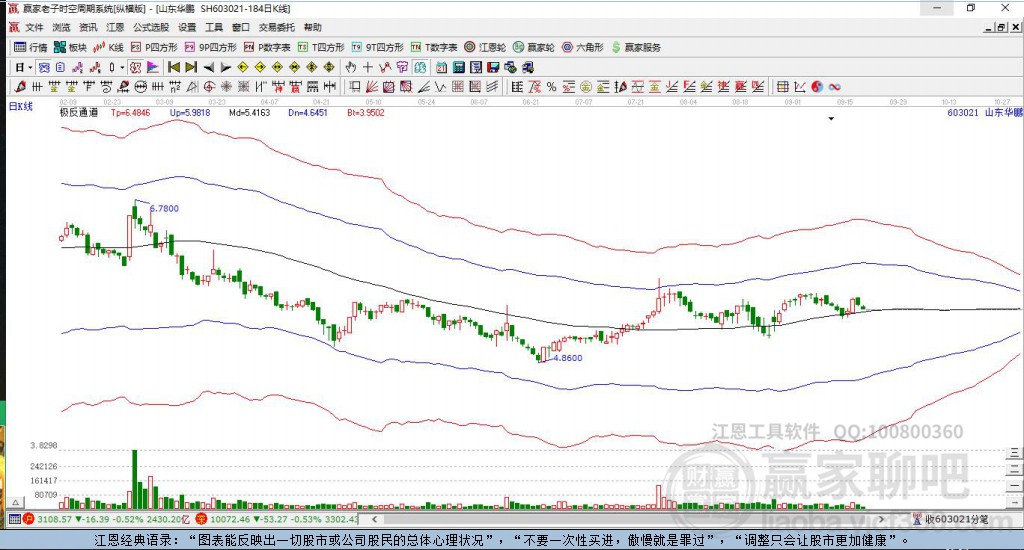Click horizontal scrollbar right arrow
This screenshot has height=550, width=1024.
tap(881, 519)
